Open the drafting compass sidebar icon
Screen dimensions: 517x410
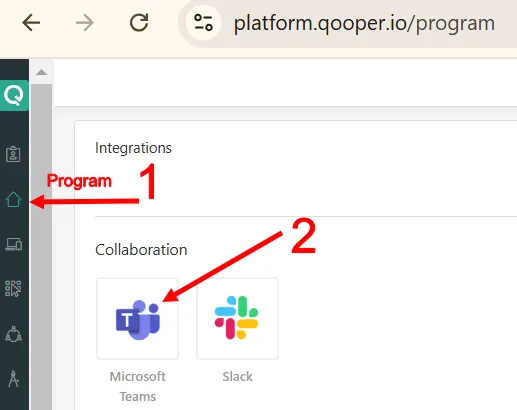point(14,379)
